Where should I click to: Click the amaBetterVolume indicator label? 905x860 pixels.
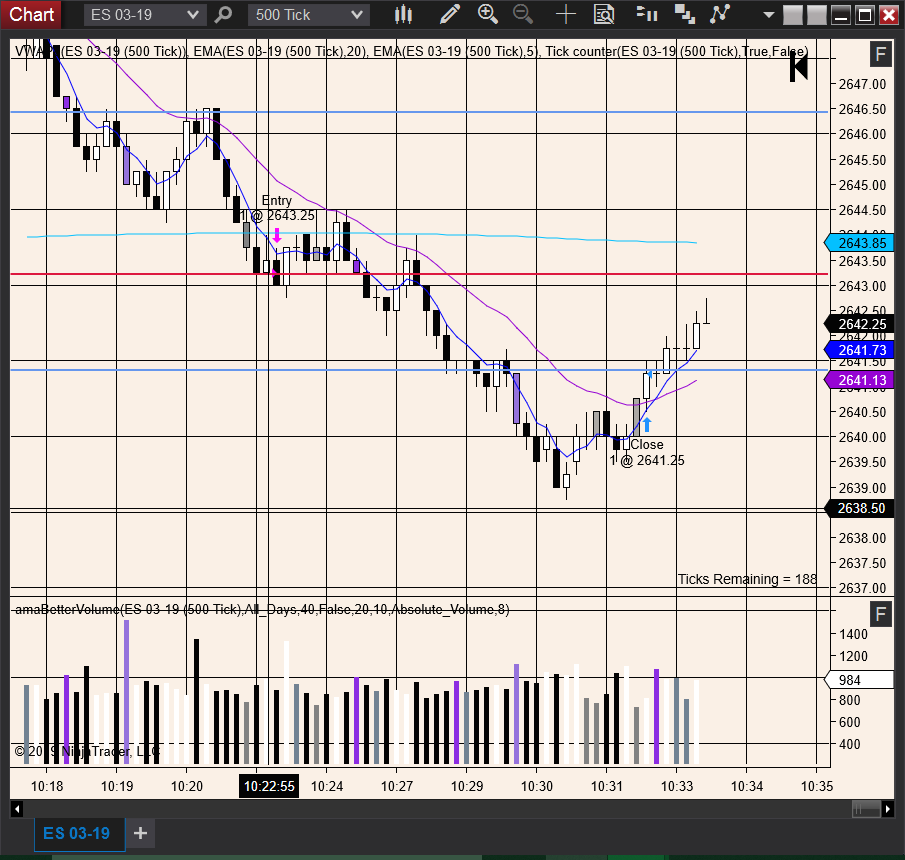tap(262, 610)
